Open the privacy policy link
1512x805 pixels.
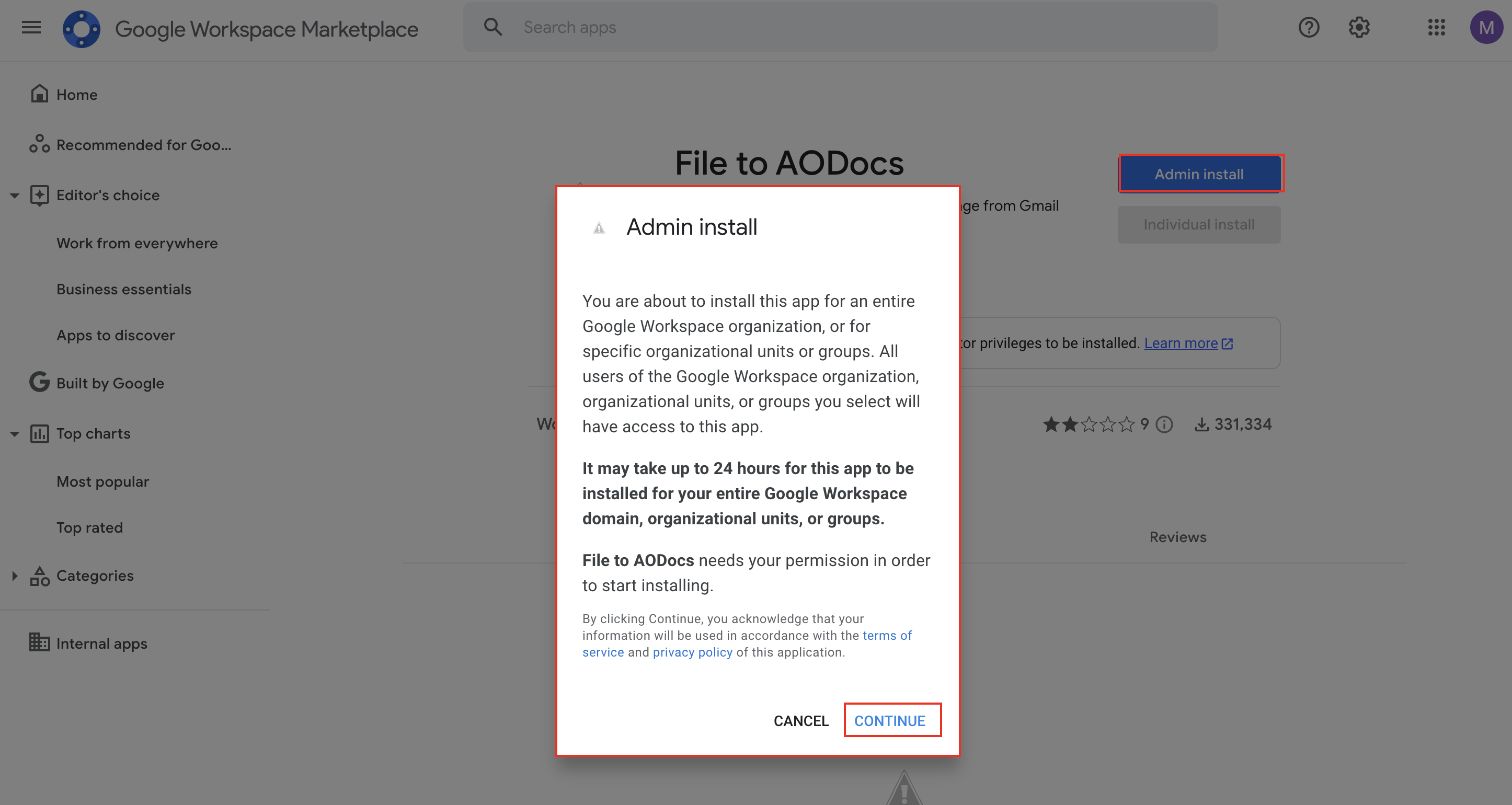pyautogui.click(x=693, y=652)
